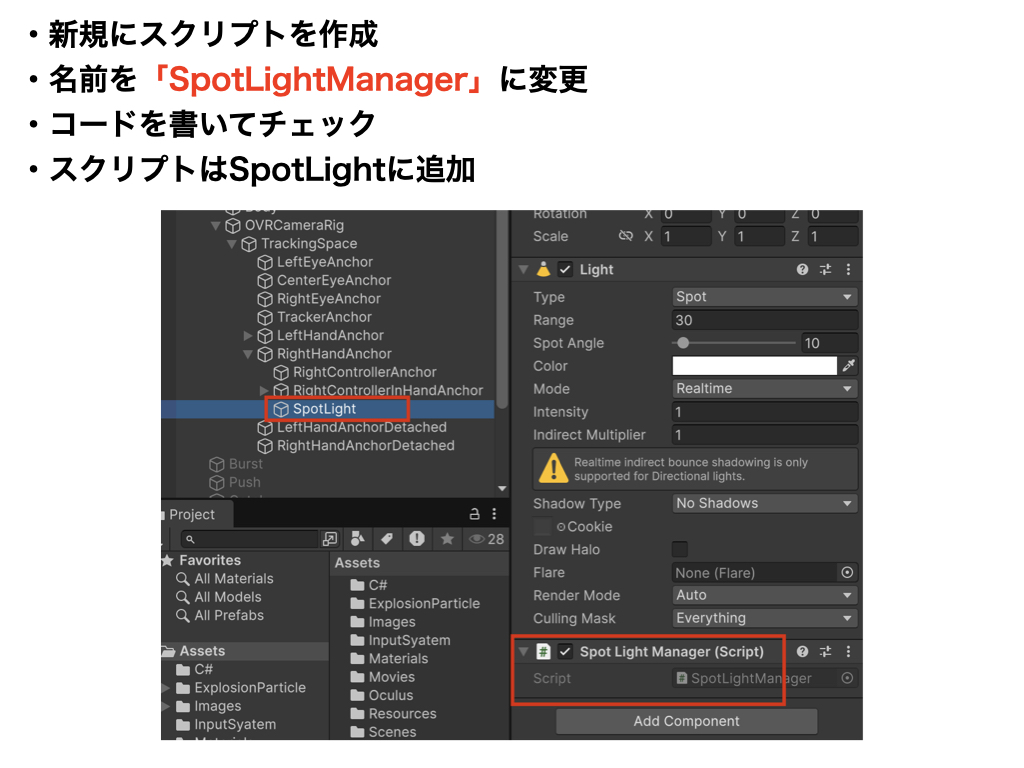Select the Project tab
1024x768 pixels.
point(192,514)
